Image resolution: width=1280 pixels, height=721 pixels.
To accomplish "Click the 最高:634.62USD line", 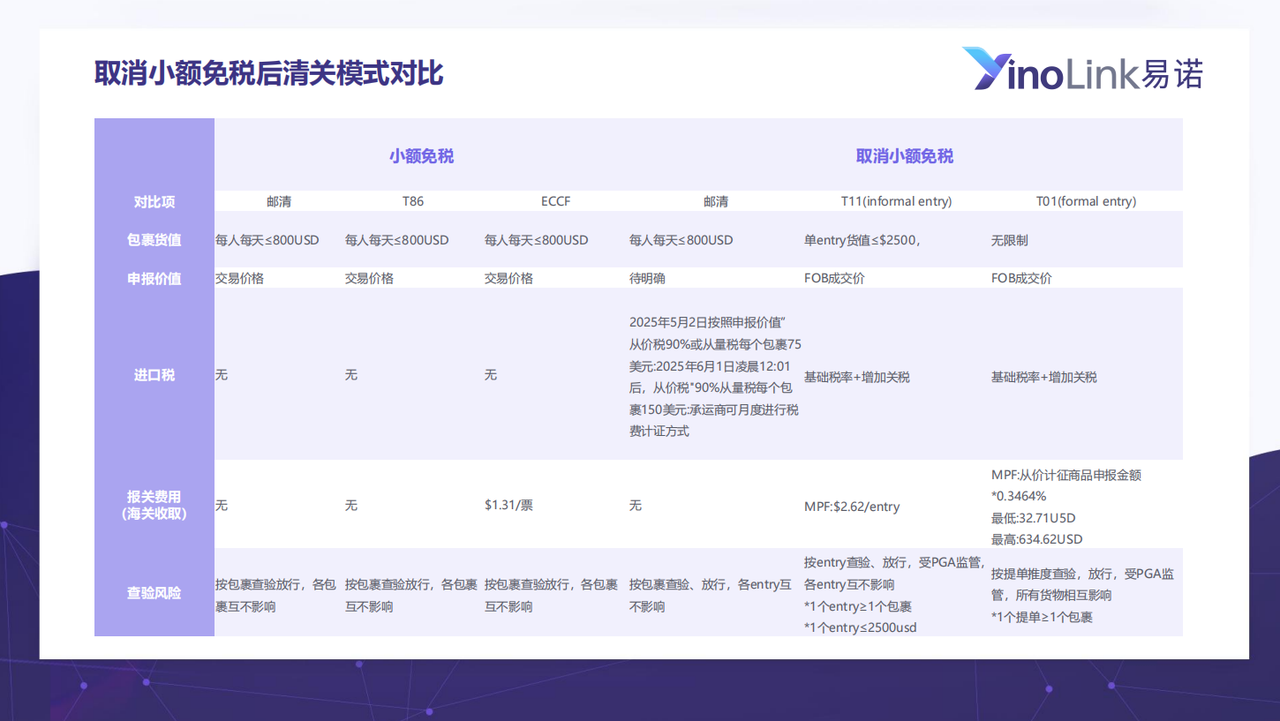I will pos(1036,539).
